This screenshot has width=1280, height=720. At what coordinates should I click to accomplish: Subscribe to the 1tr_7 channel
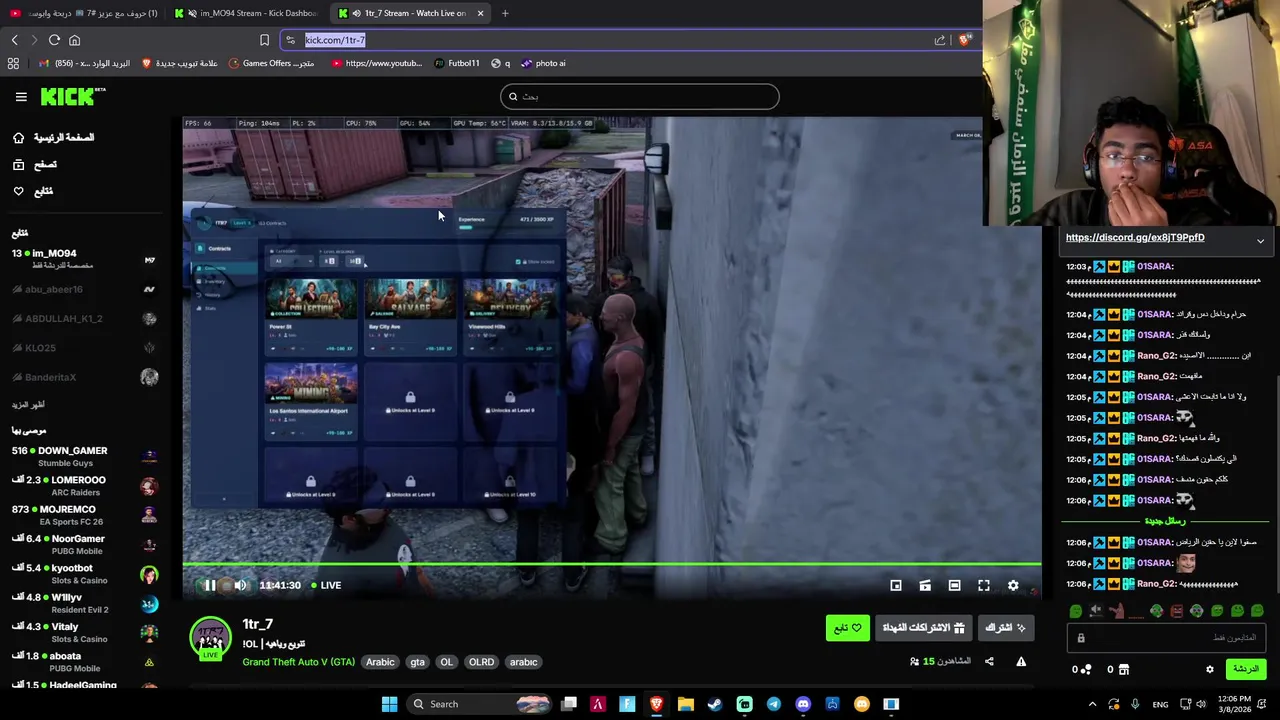click(1006, 628)
